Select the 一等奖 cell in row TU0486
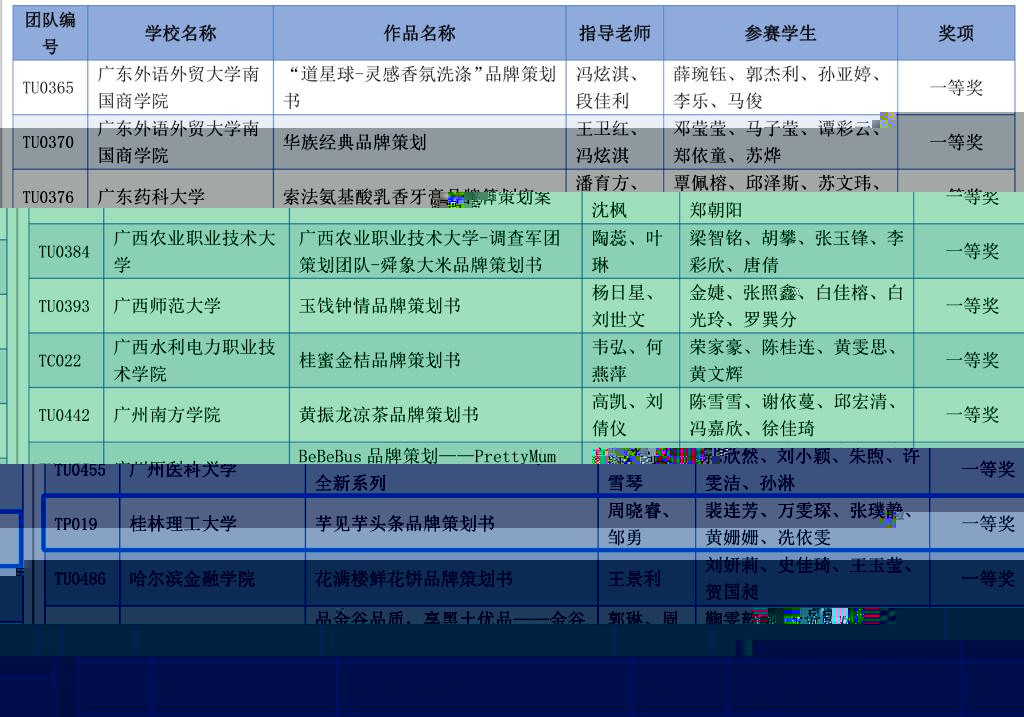 pyautogui.click(x=977, y=579)
